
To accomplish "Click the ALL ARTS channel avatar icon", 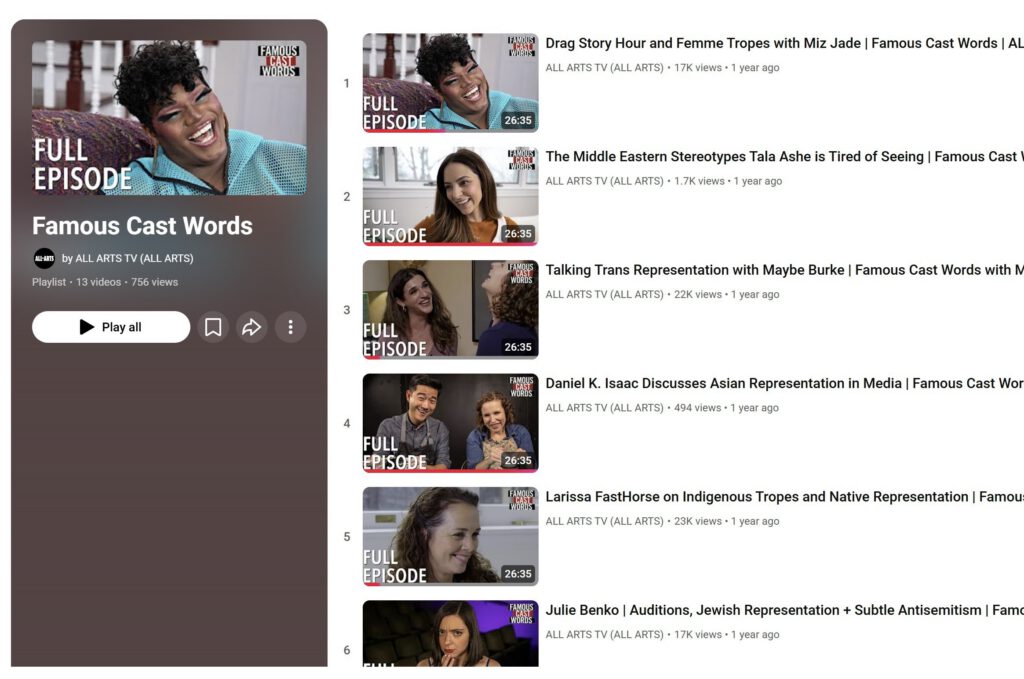I will coord(44,258).
